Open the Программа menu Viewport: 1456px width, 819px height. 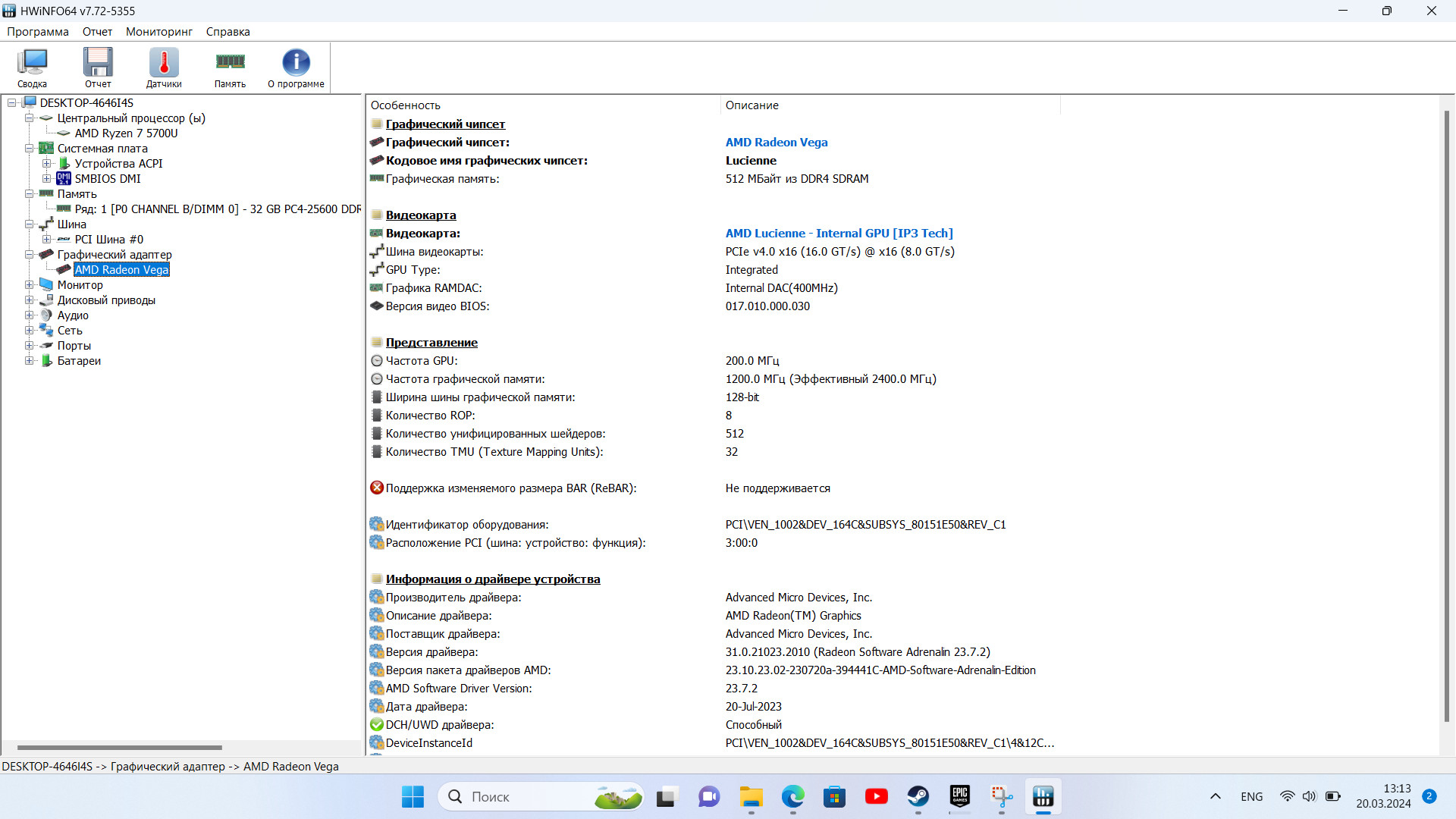coord(38,32)
